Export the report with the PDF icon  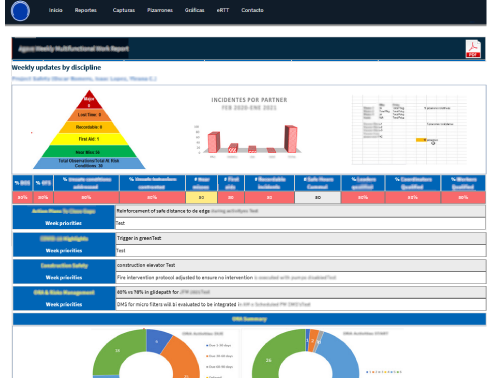(473, 49)
